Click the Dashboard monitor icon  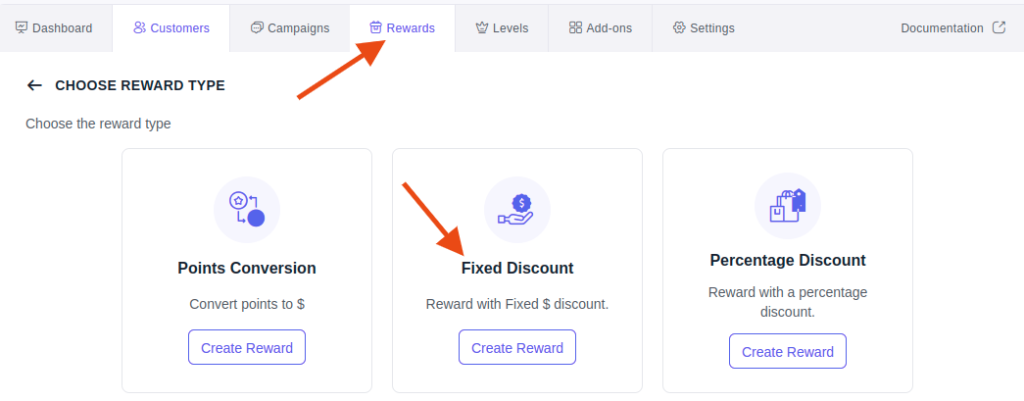(x=22, y=27)
